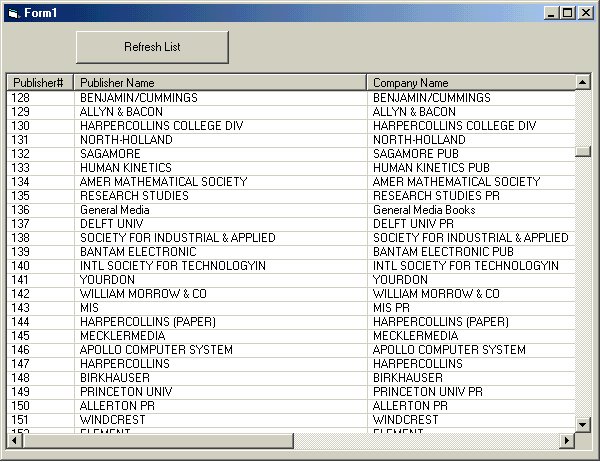This screenshot has width=600, height=462.
Task: Select publisher number 151
Action: pyautogui.click(x=20, y=420)
